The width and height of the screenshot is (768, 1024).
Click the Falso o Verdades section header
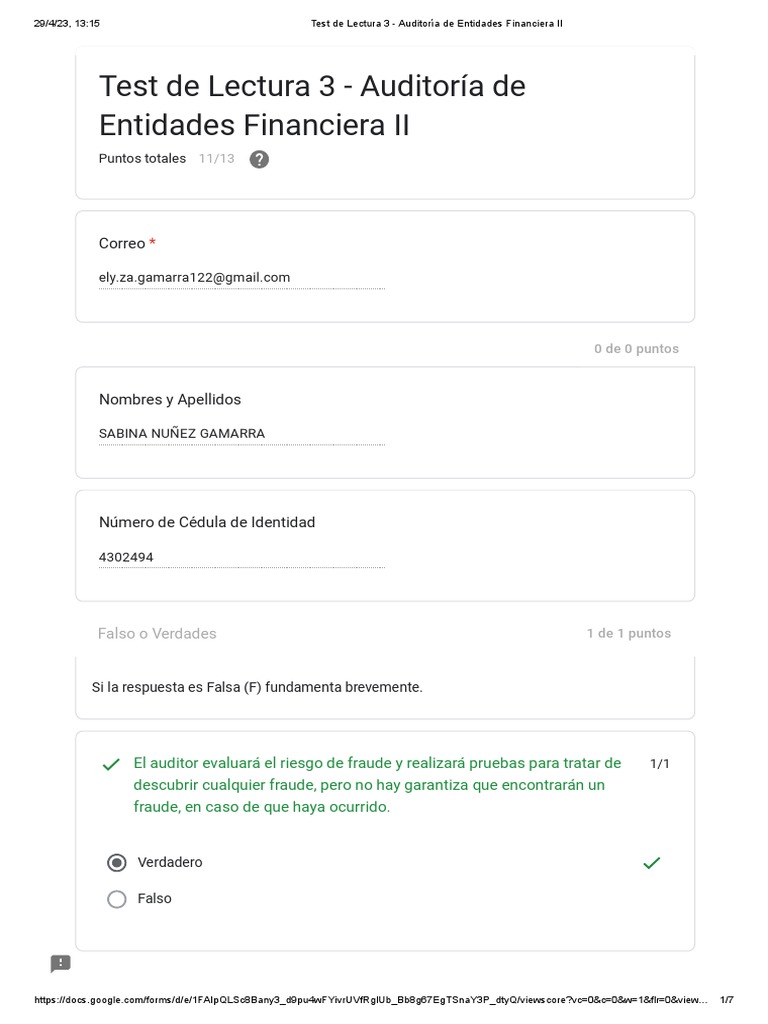(157, 634)
